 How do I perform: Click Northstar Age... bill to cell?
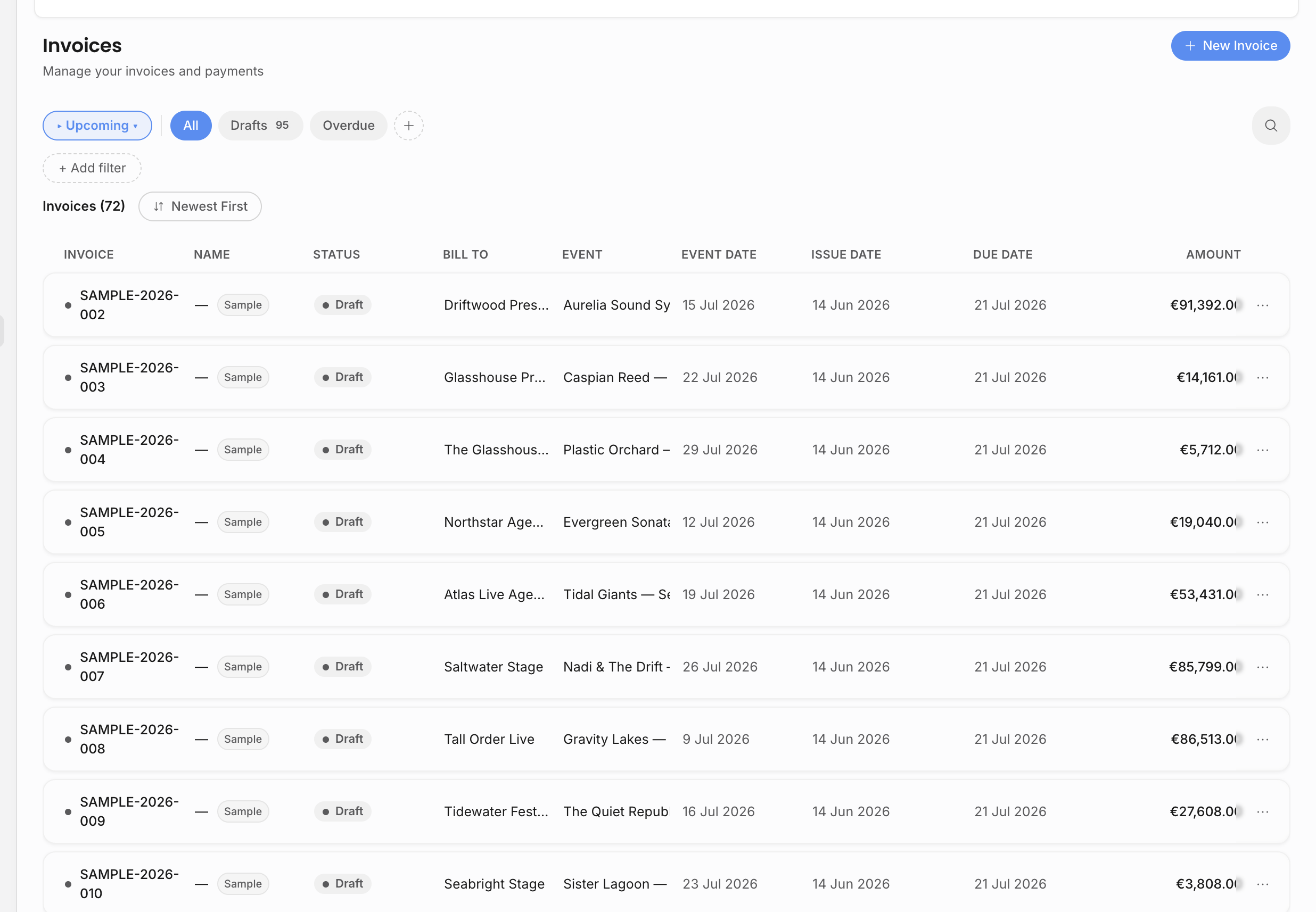[x=494, y=523]
